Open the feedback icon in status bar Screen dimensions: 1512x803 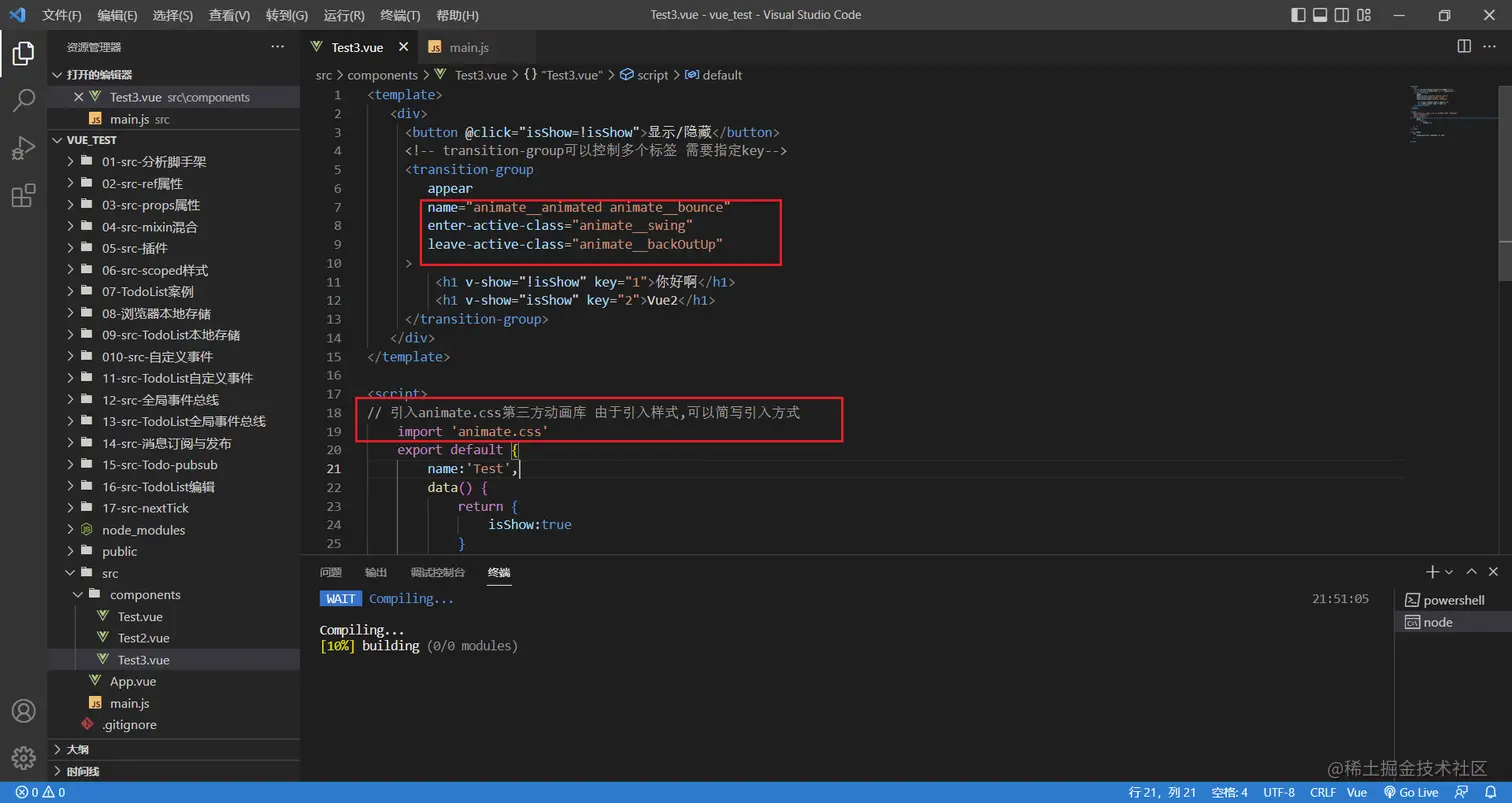(1463, 792)
